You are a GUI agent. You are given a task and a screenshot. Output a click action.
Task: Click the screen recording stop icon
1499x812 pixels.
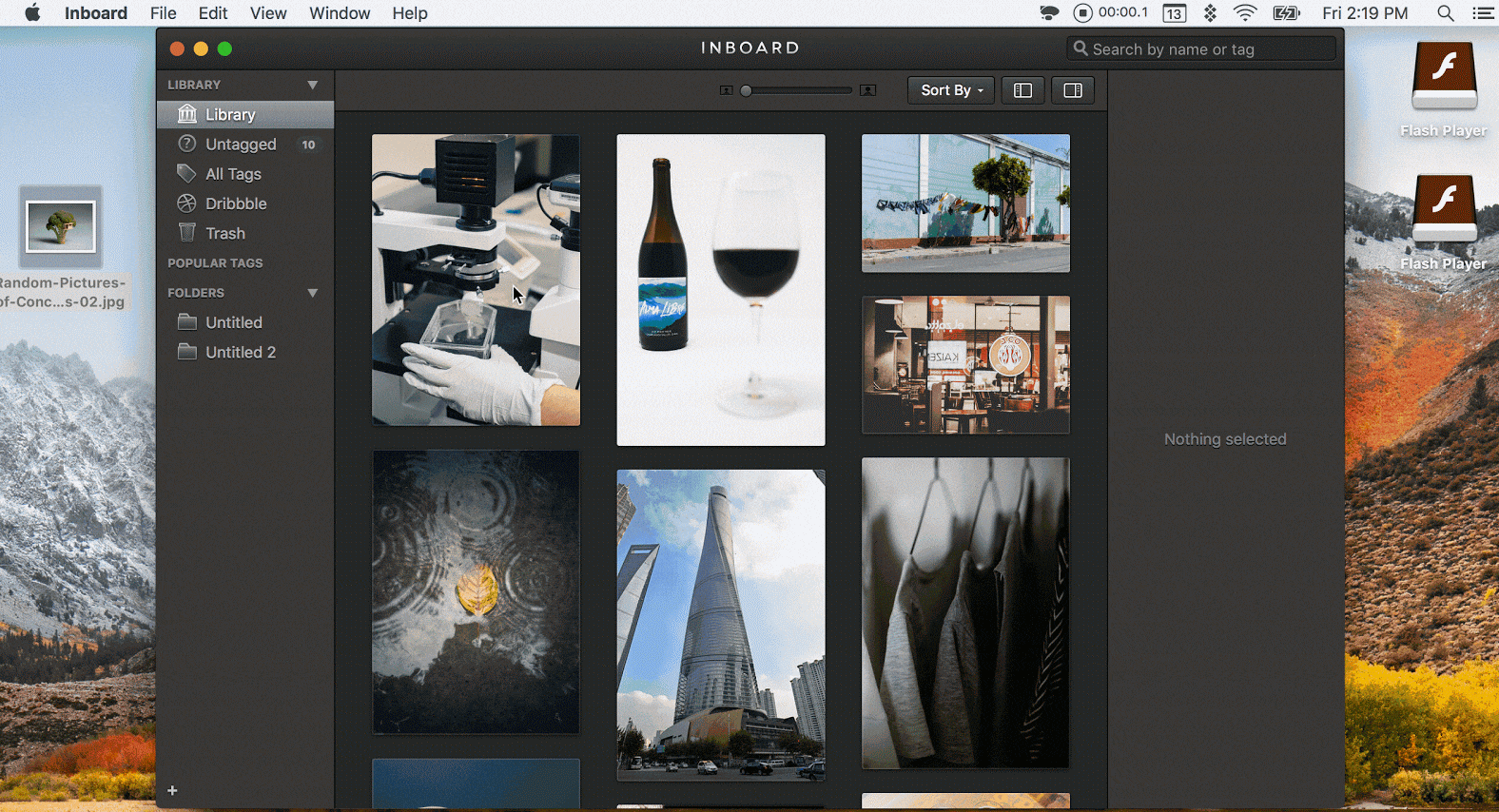[x=1082, y=12]
